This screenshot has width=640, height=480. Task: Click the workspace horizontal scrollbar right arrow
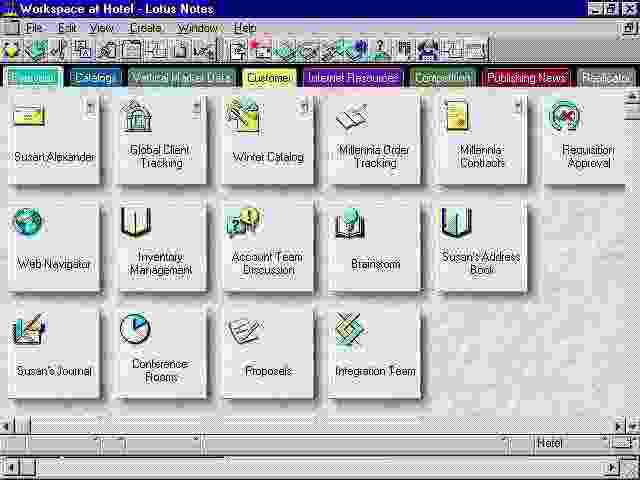click(619, 427)
